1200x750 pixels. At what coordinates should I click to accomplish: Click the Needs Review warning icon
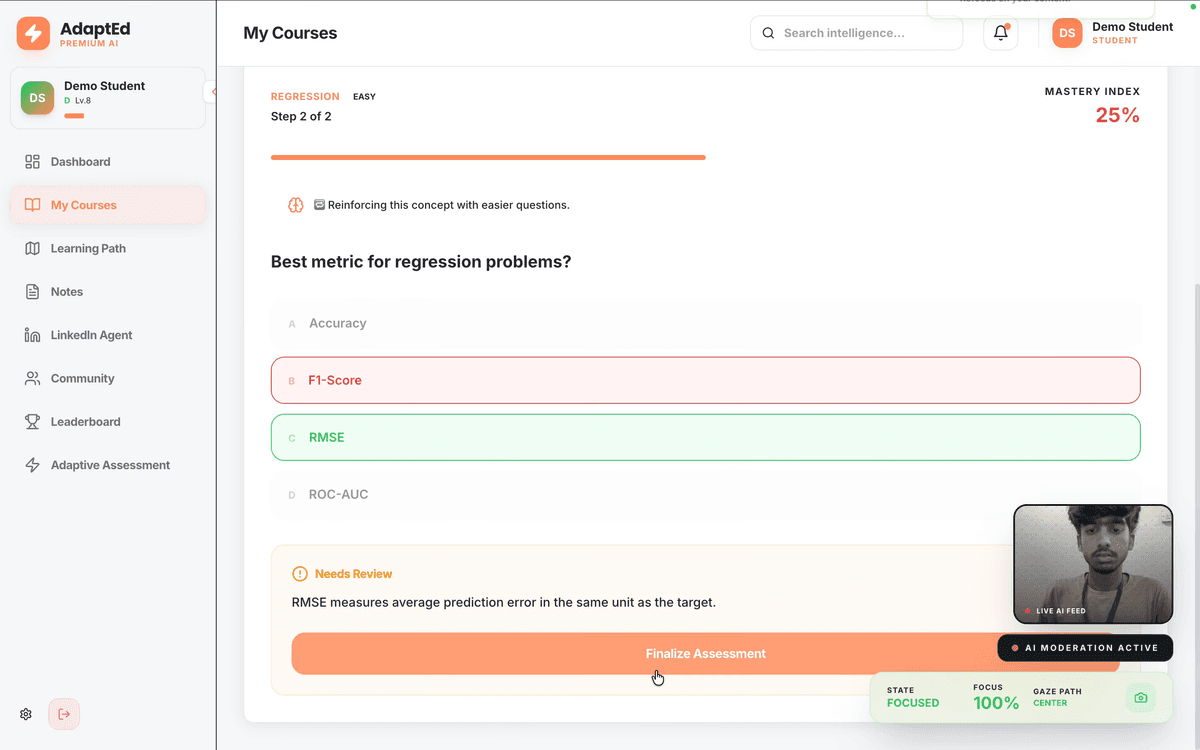pyautogui.click(x=300, y=574)
